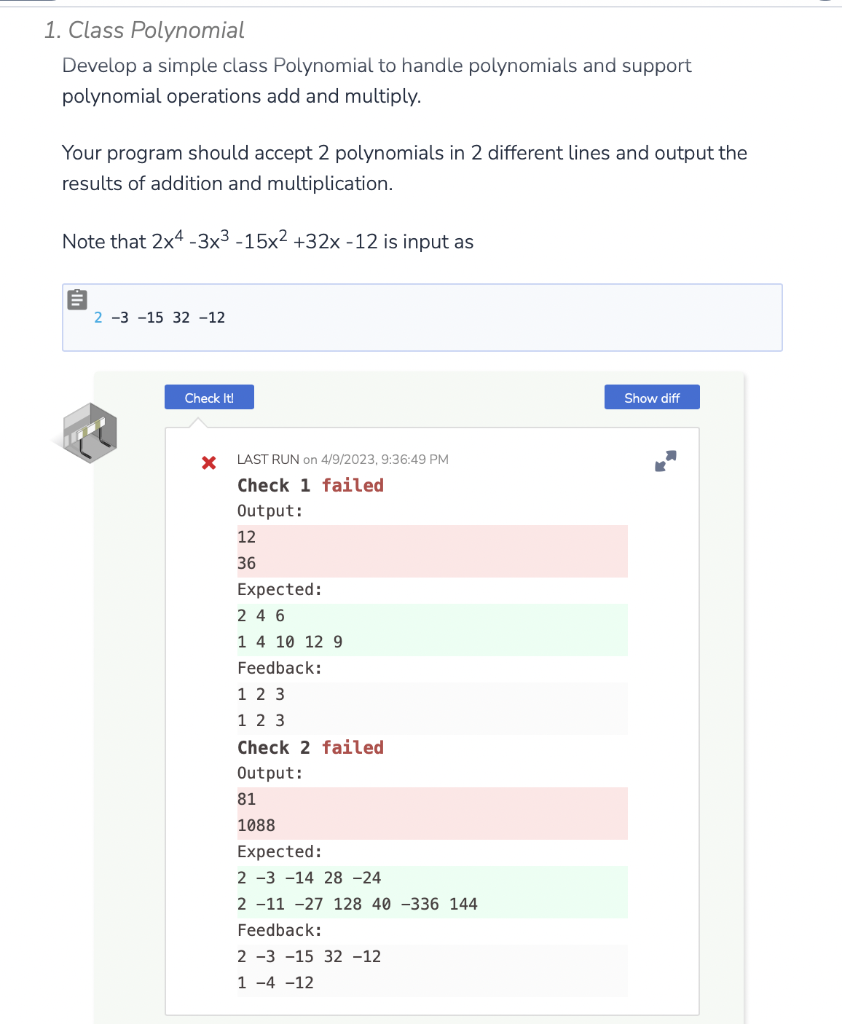Select the LAST RUN timestamp text

coord(341,459)
